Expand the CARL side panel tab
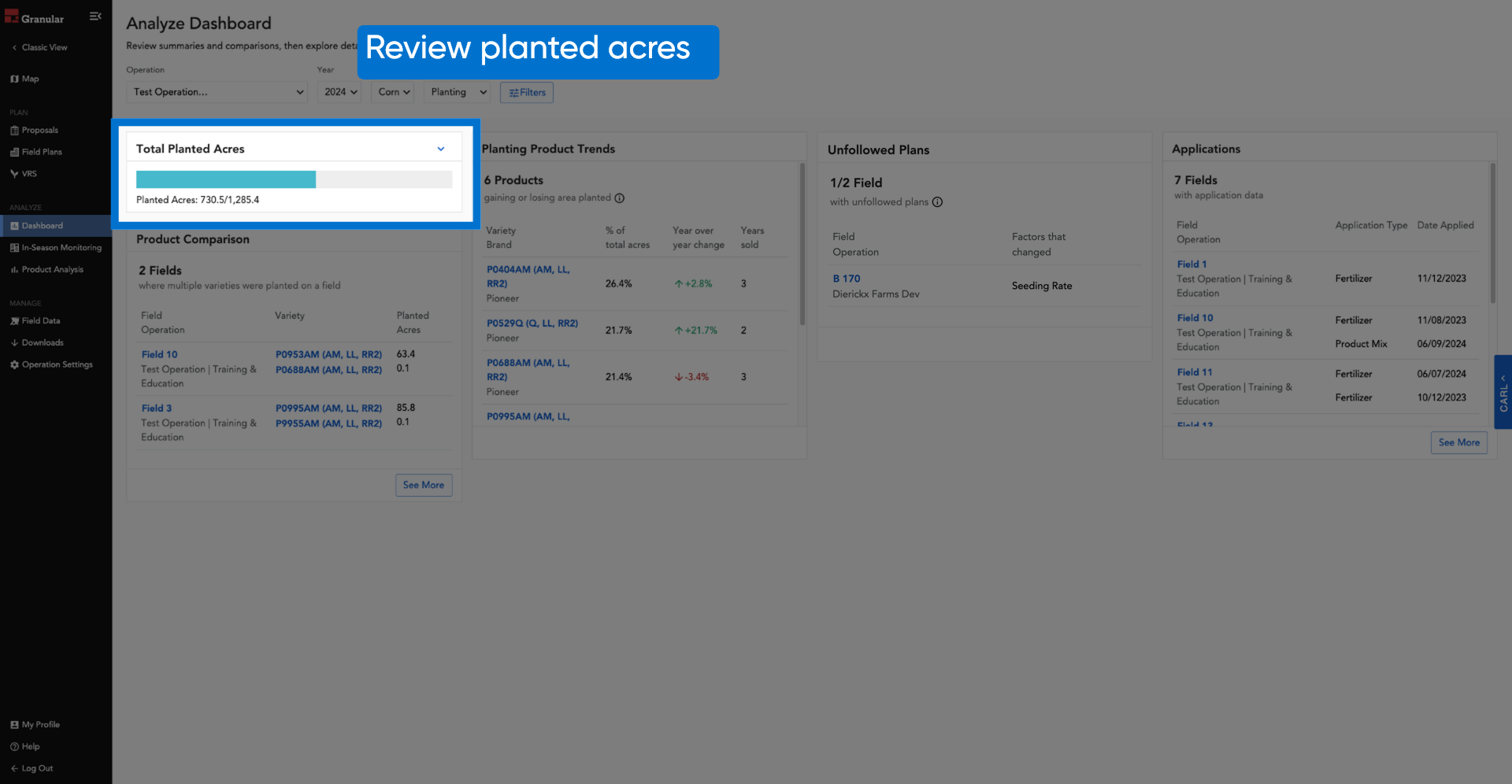This screenshot has width=1512, height=784. click(x=1503, y=392)
